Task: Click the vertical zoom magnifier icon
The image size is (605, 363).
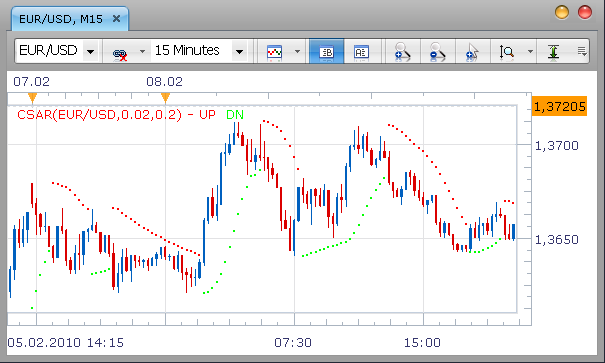Action: pos(507,52)
